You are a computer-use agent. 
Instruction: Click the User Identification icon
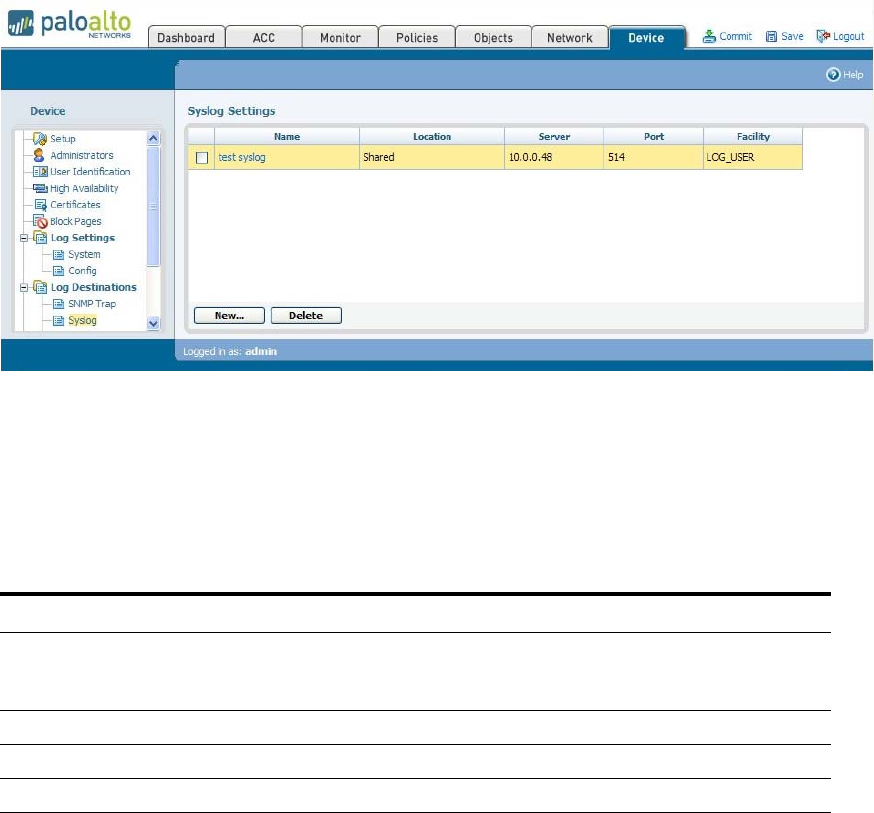(40, 172)
